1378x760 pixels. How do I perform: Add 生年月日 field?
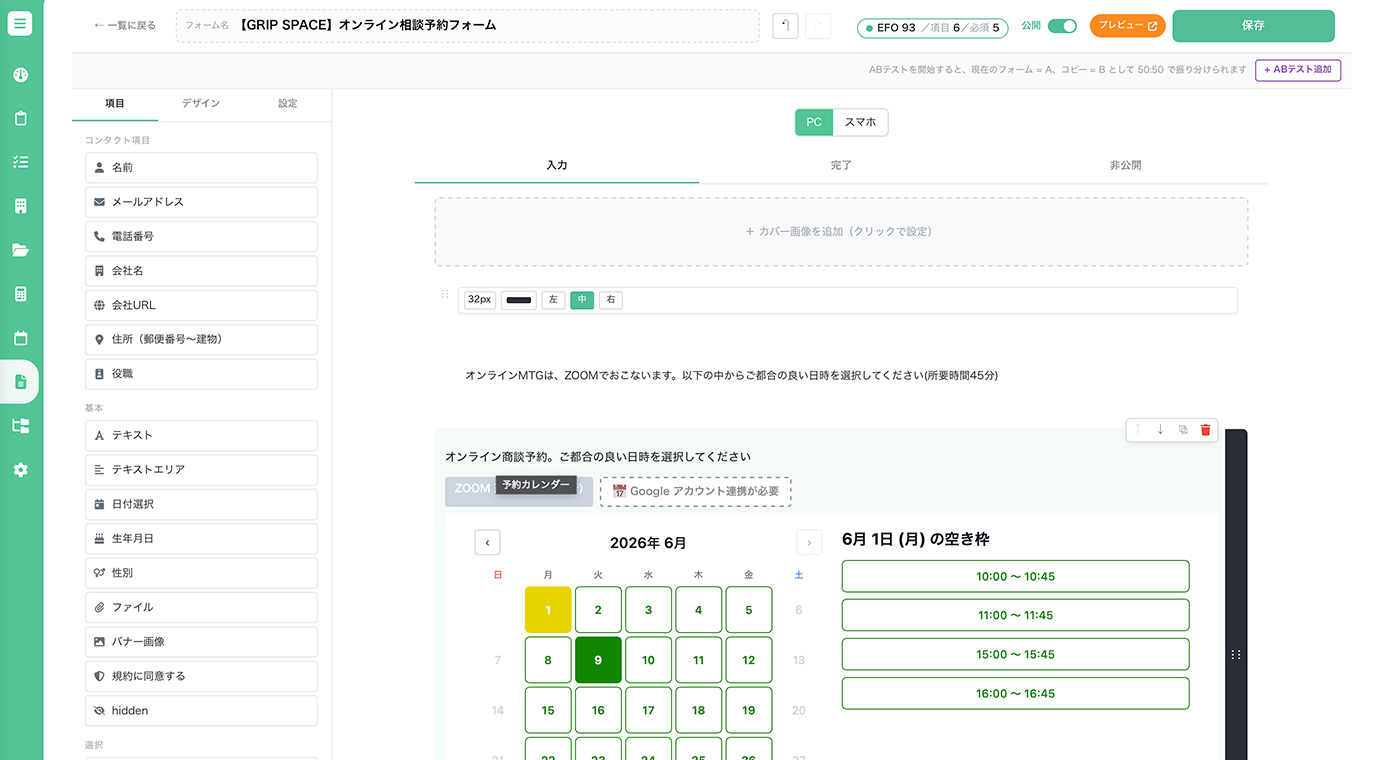tap(201, 539)
